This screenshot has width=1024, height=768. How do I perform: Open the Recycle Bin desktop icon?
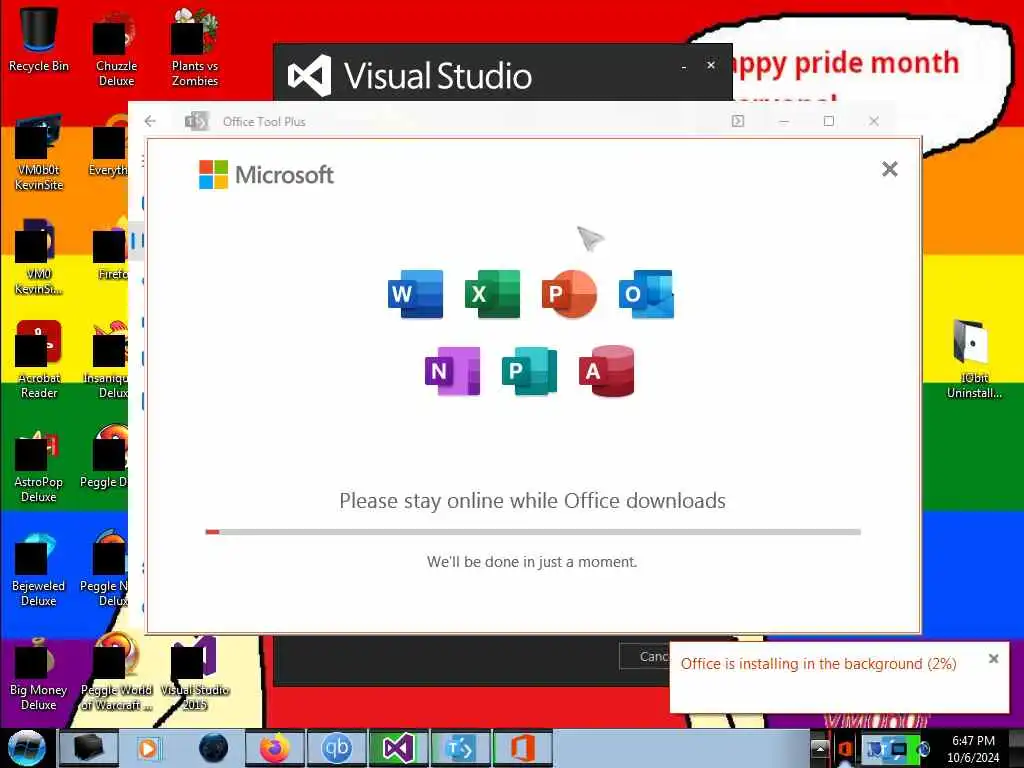[x=39, y=39]
